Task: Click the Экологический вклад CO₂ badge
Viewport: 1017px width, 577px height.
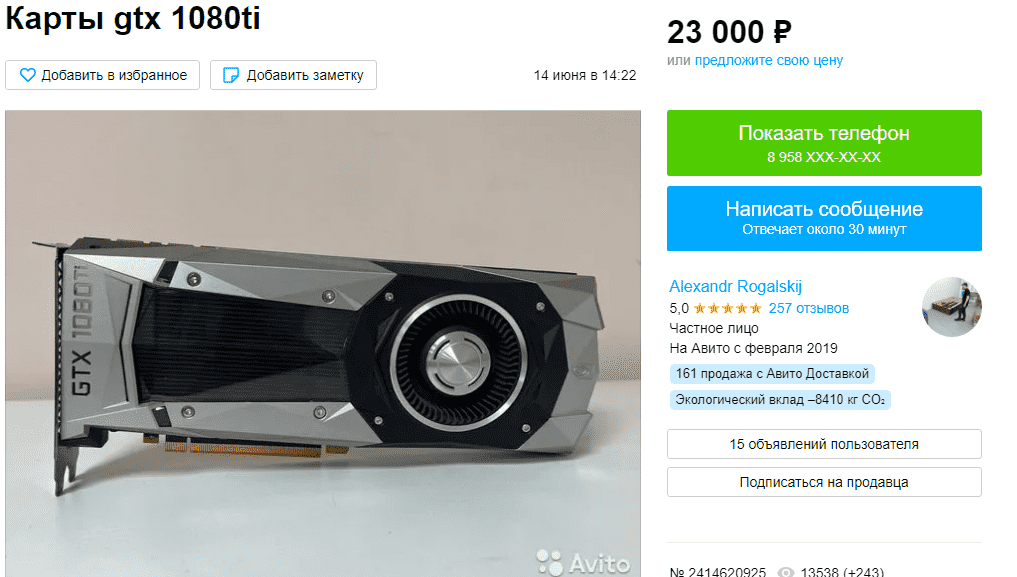Action: 780,399
